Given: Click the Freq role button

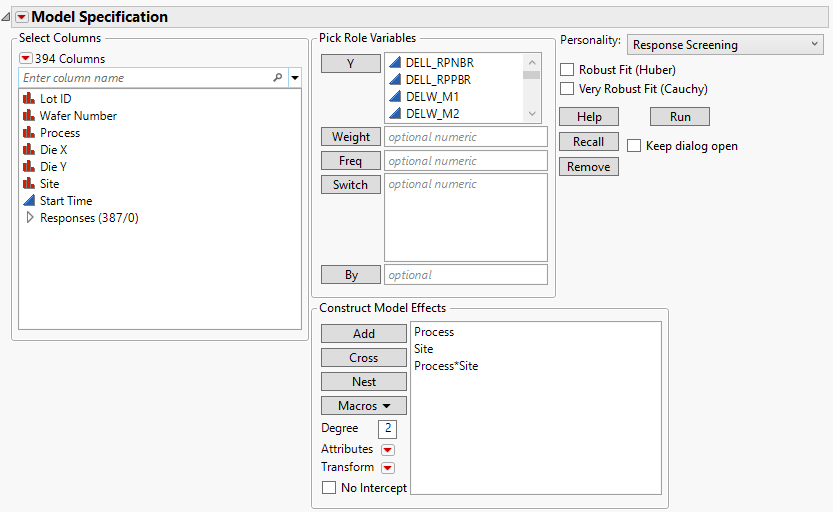Looking at the screenshot, I should [x=351, y=160].
